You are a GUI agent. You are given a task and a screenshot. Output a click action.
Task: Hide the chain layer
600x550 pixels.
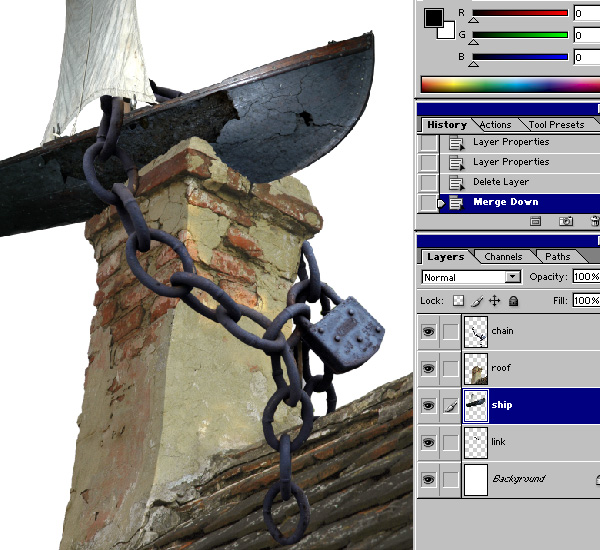pyautogui.click(x=428, y=331)
